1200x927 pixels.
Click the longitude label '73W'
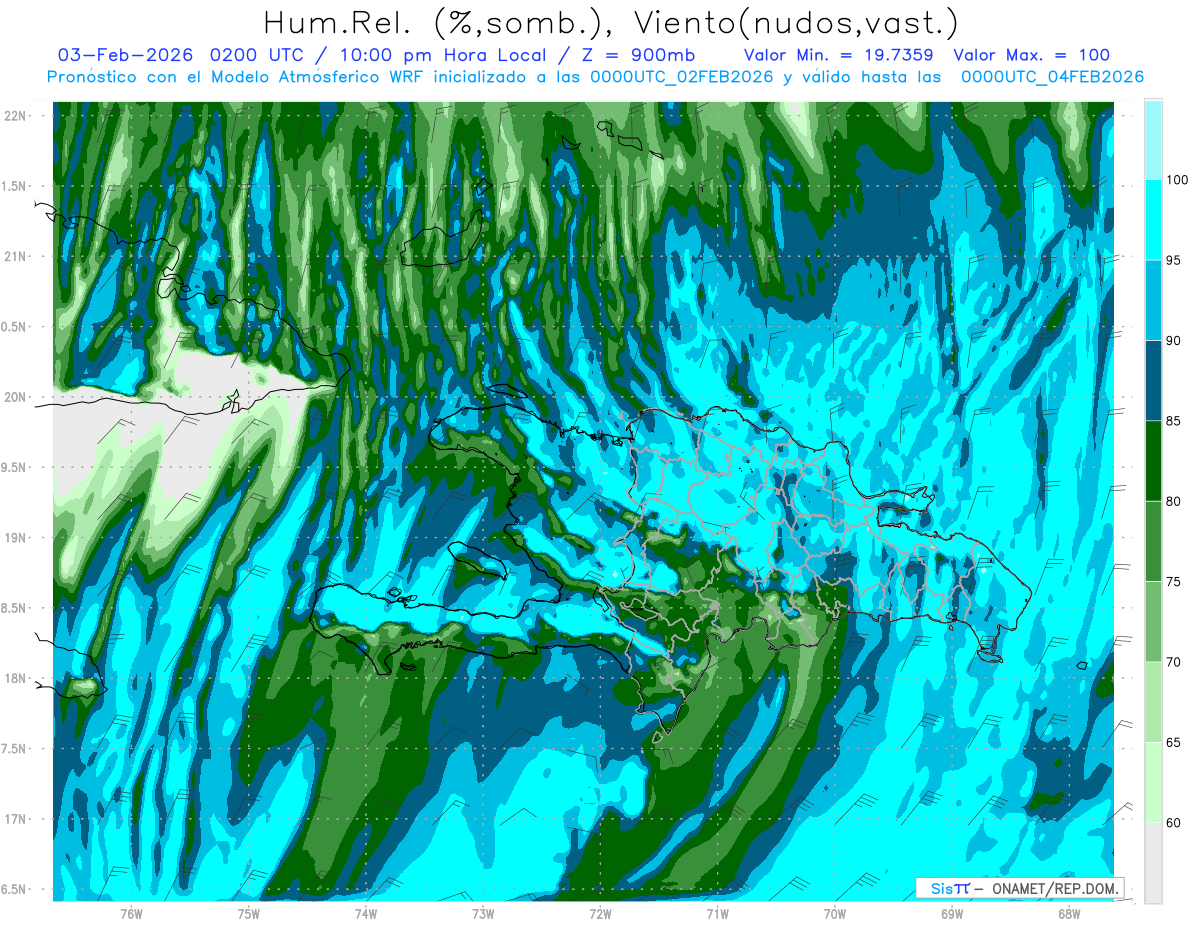tap(482, 914)
